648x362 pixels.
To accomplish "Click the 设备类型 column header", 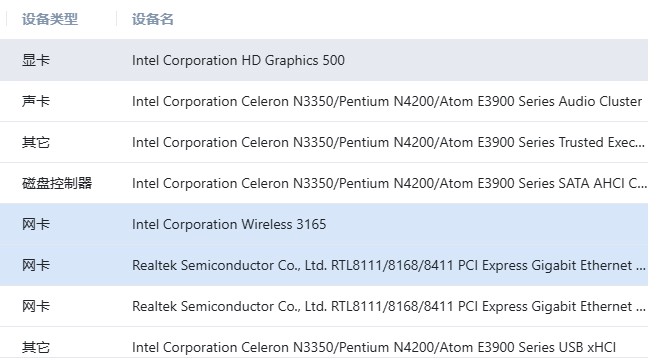I will 50,19.
